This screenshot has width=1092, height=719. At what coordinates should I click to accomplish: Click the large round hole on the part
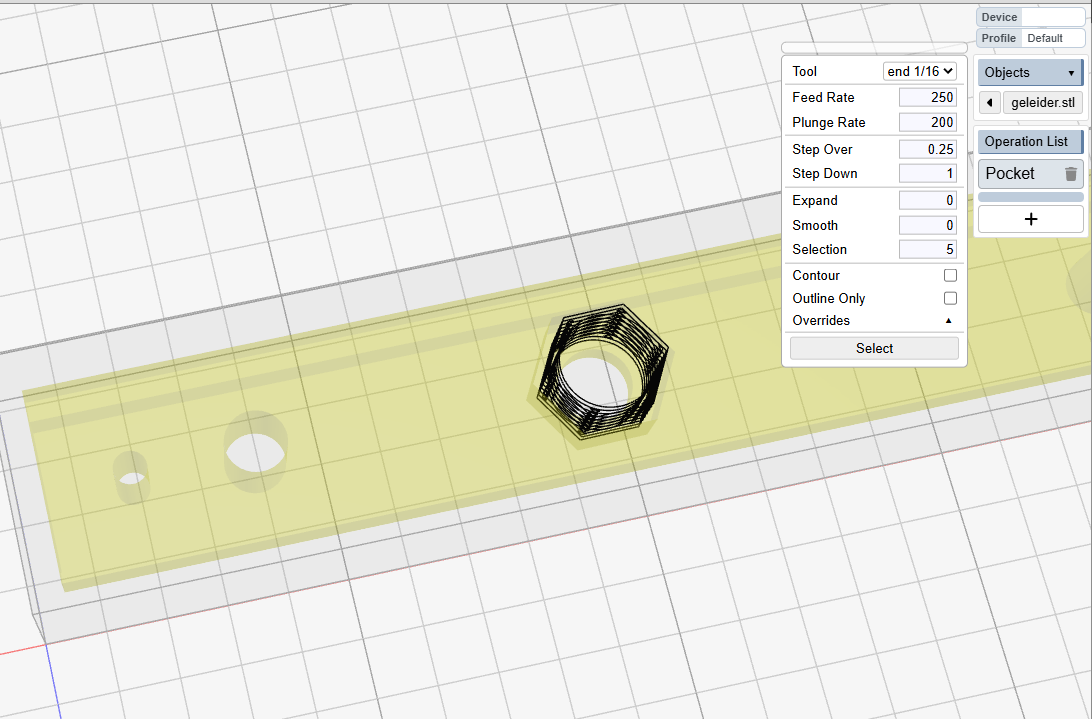coord(256,452)
